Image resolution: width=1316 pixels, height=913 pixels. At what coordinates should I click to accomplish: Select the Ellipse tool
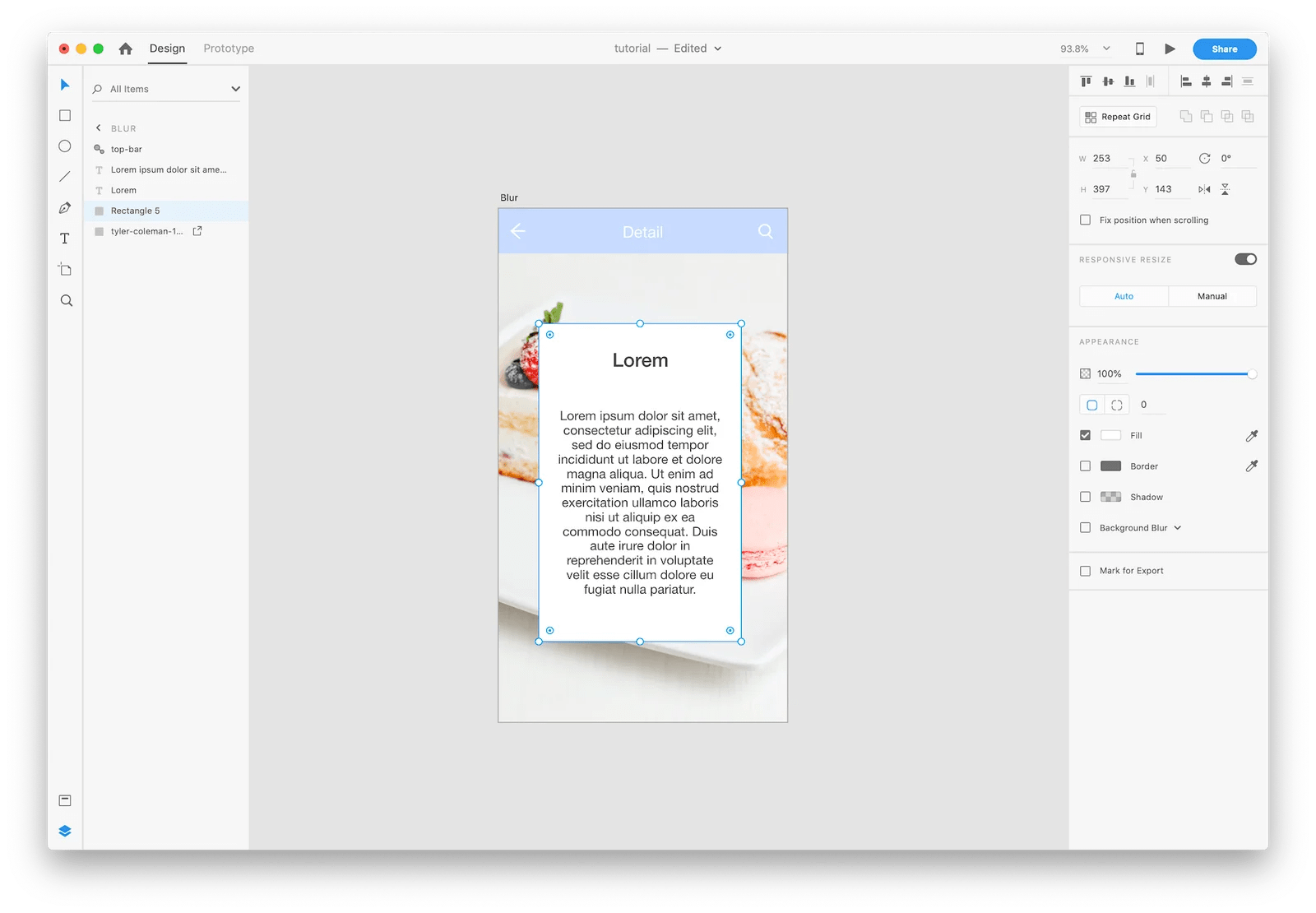point(65,146)
